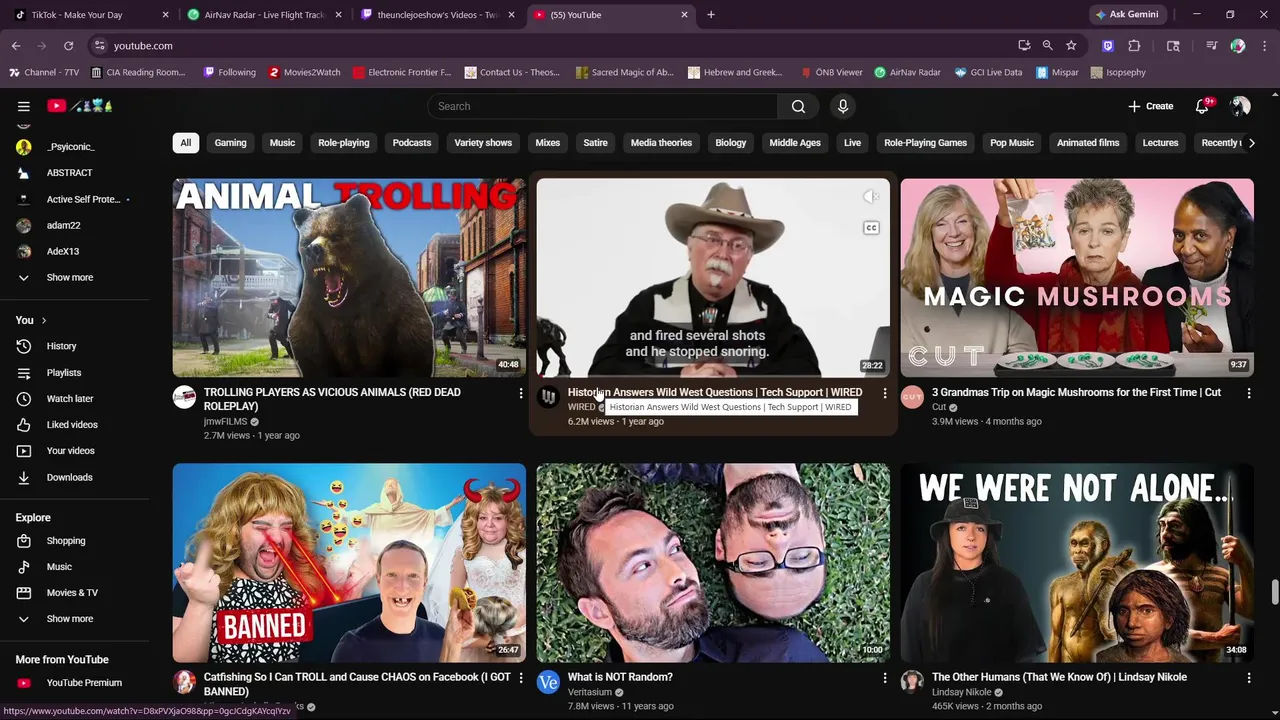The image size is (1280, 720).
Task: Select the Variety shows filter chip
Action: coord(483,143)
